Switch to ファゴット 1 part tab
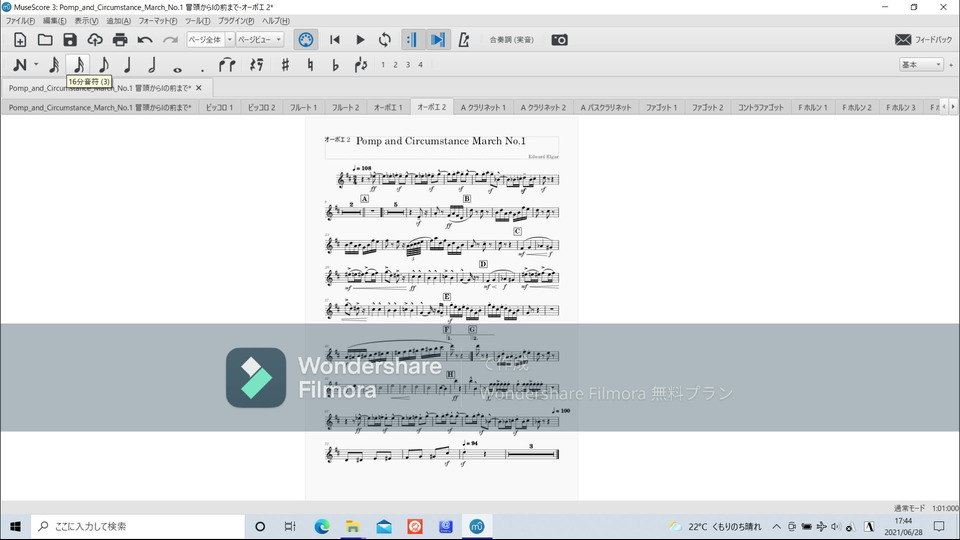Image resolution: width=960 pixels, height=540 pixels. pyautogui.click(x=661, y=107)
